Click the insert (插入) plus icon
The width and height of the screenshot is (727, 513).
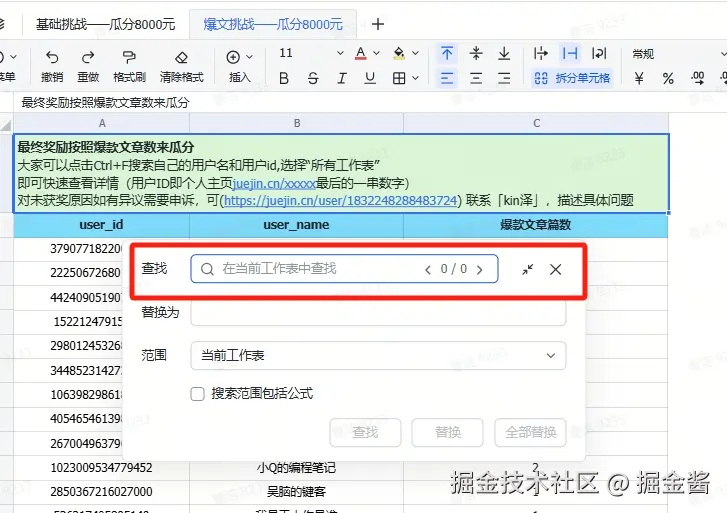tap(233, 57)
